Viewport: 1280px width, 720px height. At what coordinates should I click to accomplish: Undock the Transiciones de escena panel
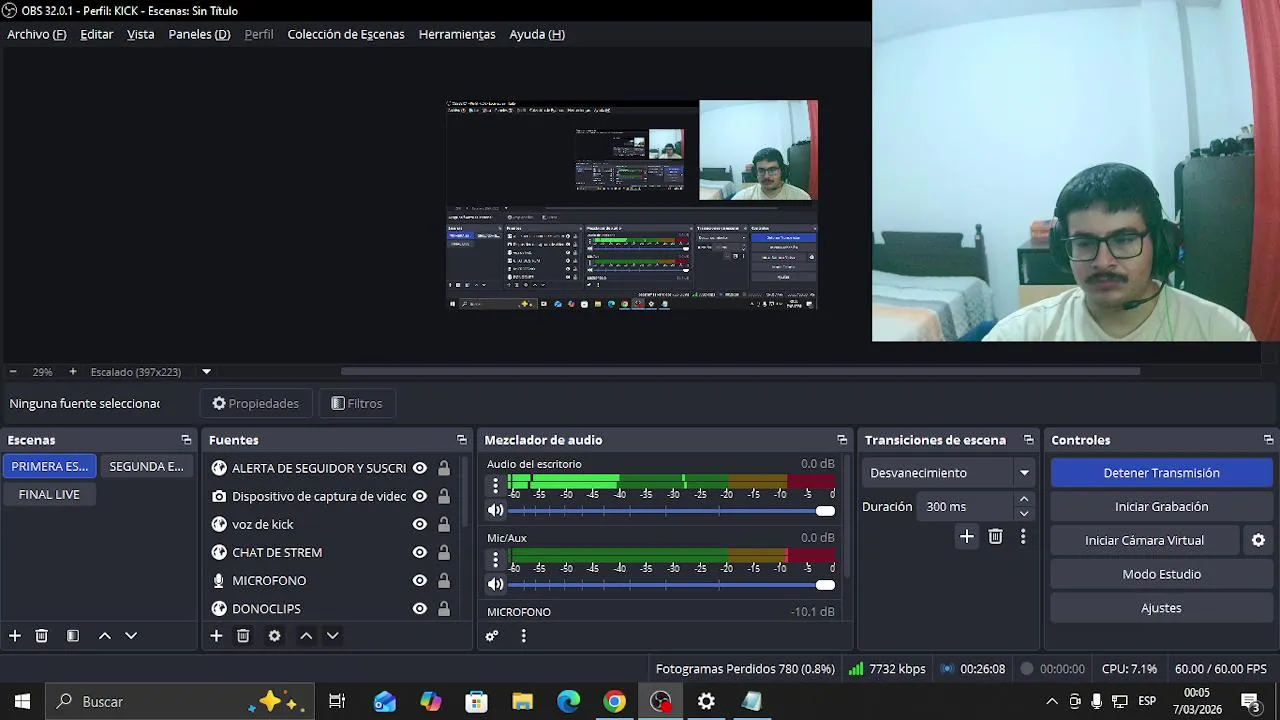pyautogui.click(x=1029, y=440)
